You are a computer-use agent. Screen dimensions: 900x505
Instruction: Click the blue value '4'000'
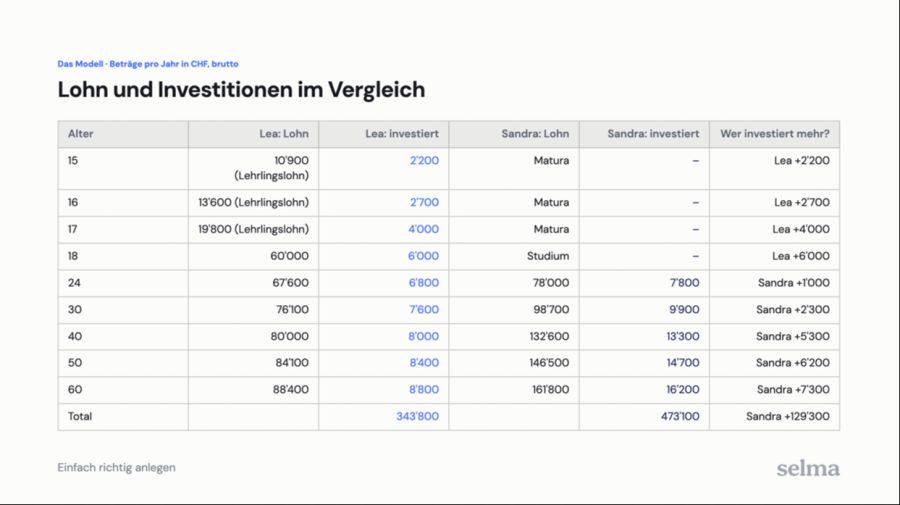(424, 229)
